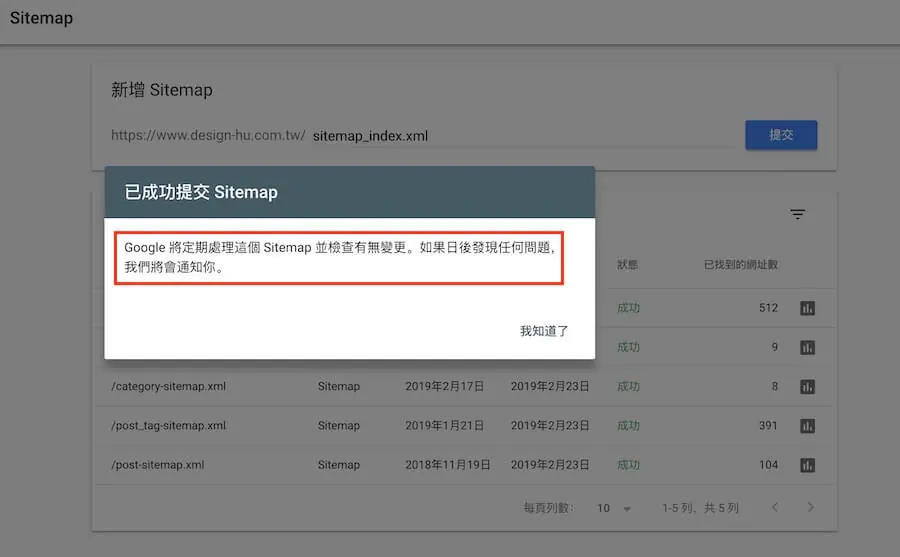This screenshot has width=900, height=557.
Task: Go to previous page with left chevron
Action: click(775, 507)
